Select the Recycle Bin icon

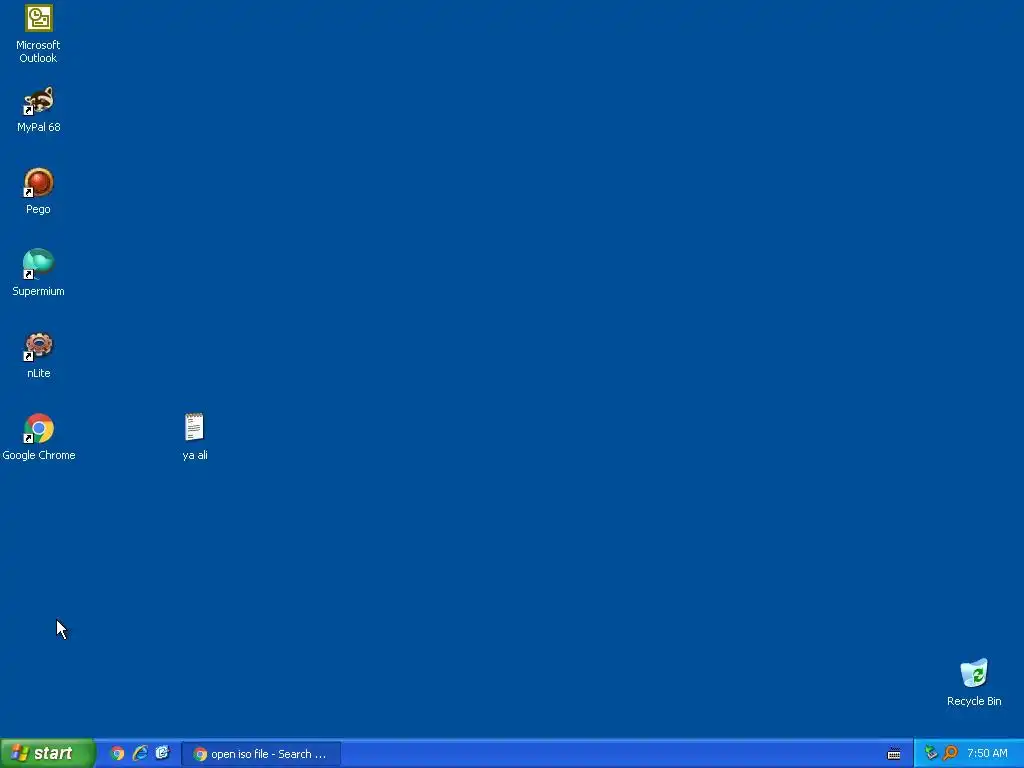click(x=974, y=683)
